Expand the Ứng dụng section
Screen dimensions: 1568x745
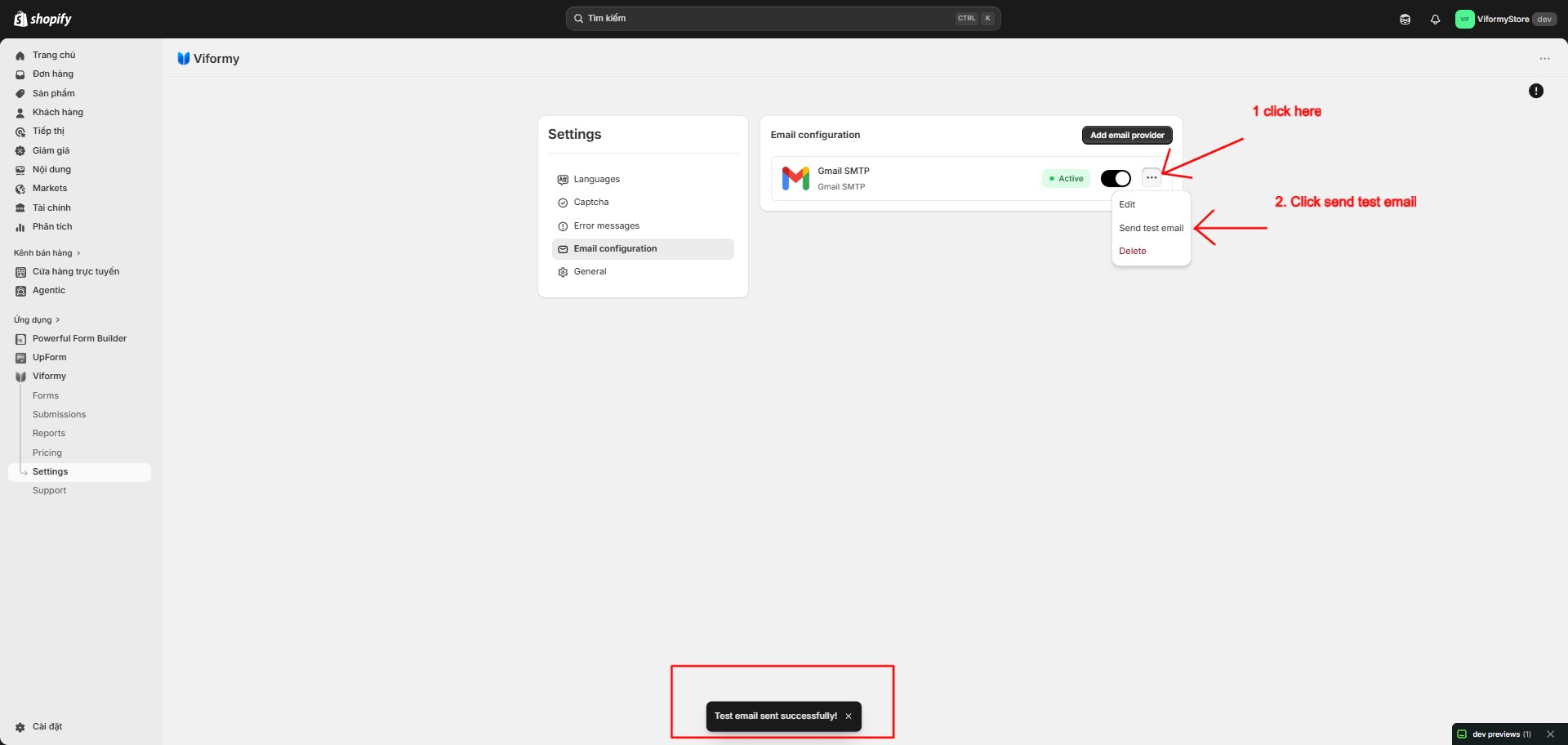coord(37,320)
